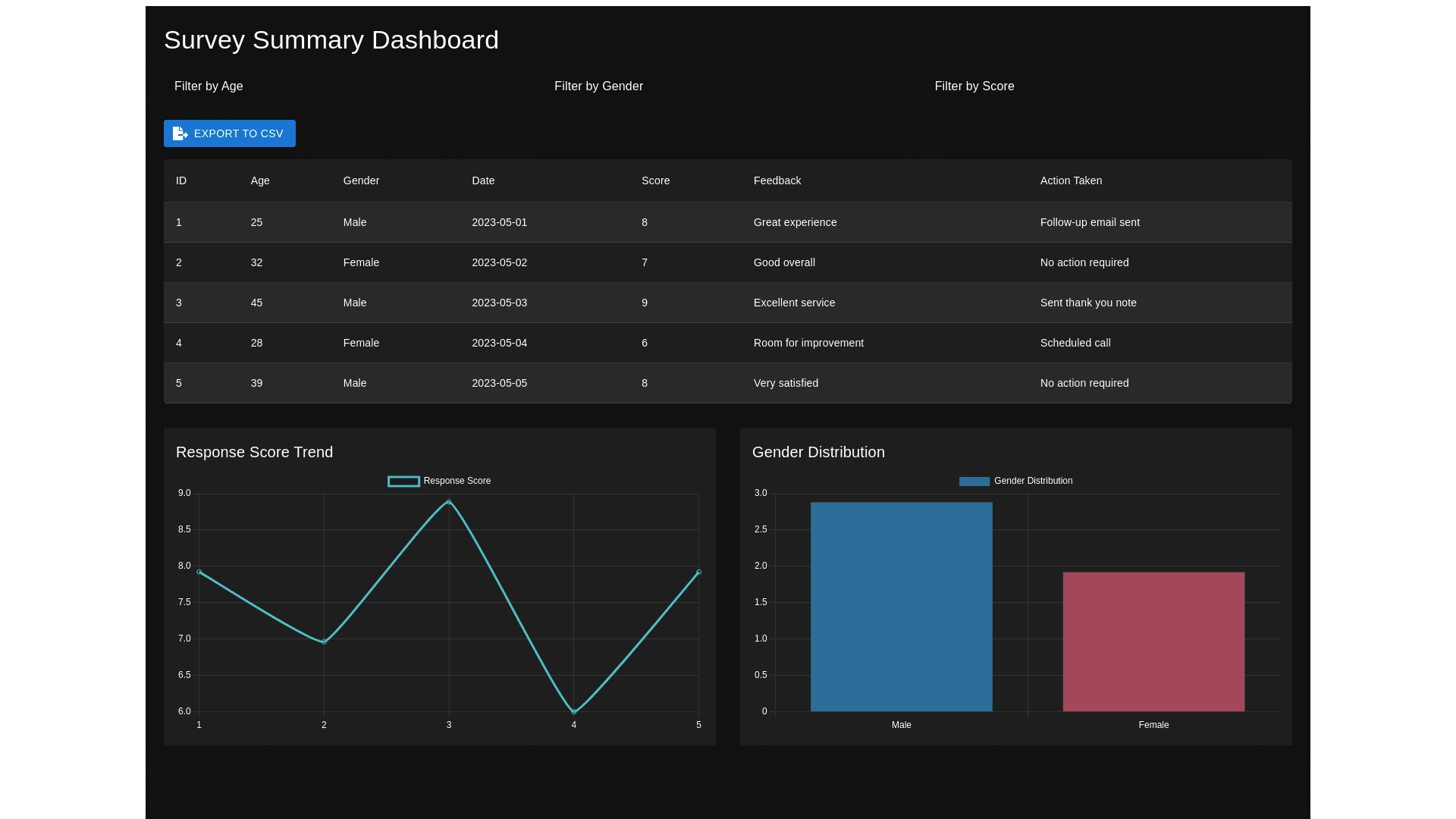Click the Male bar in the chart

point(901,607)
